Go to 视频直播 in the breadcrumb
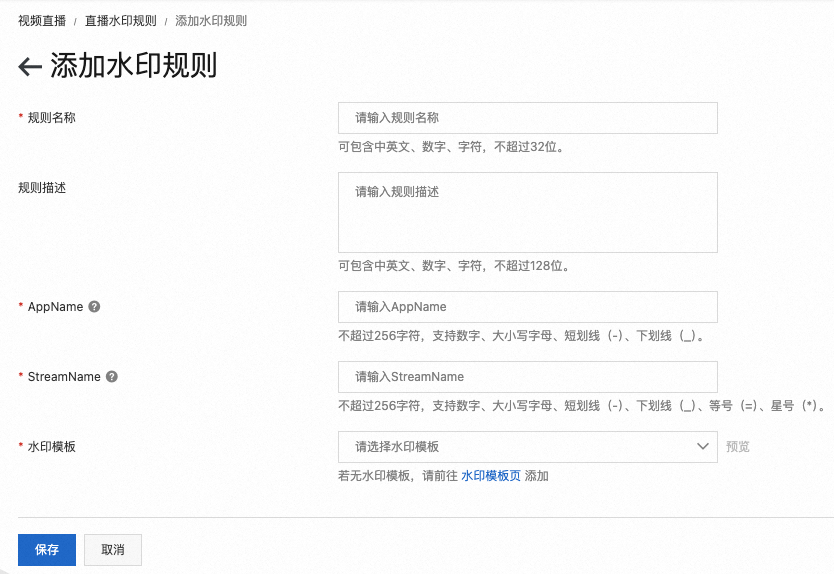This screenshot has height=574, width=834. coord(42,21)
